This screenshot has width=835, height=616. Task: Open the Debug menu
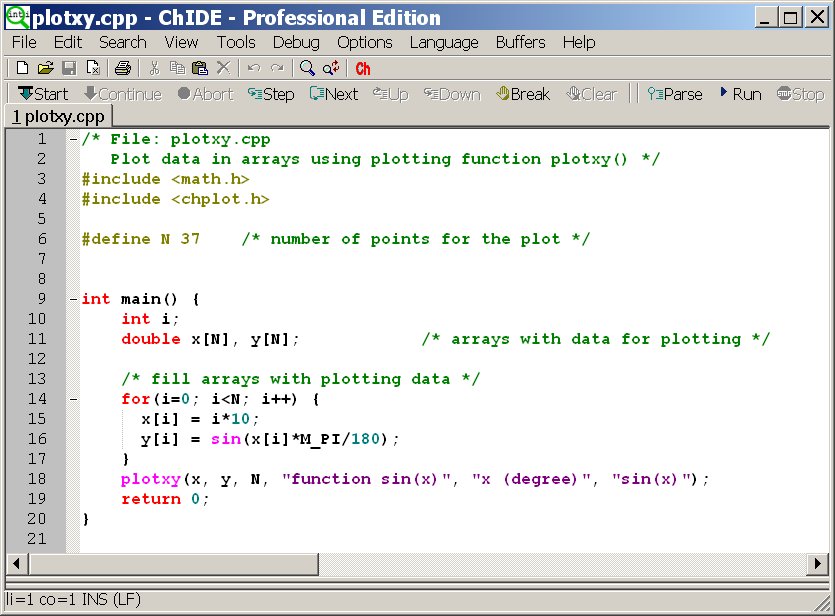(296, 42)
